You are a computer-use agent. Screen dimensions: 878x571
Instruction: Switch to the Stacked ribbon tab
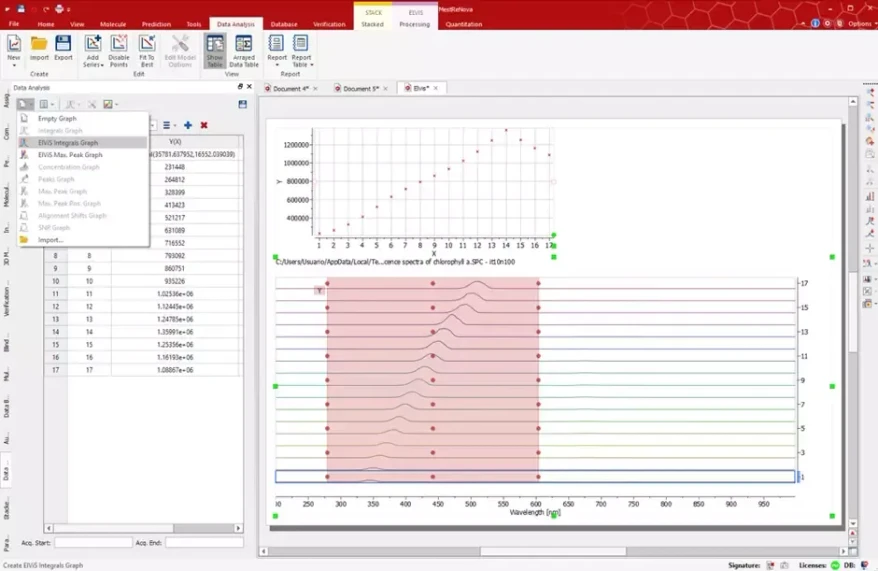372,24
